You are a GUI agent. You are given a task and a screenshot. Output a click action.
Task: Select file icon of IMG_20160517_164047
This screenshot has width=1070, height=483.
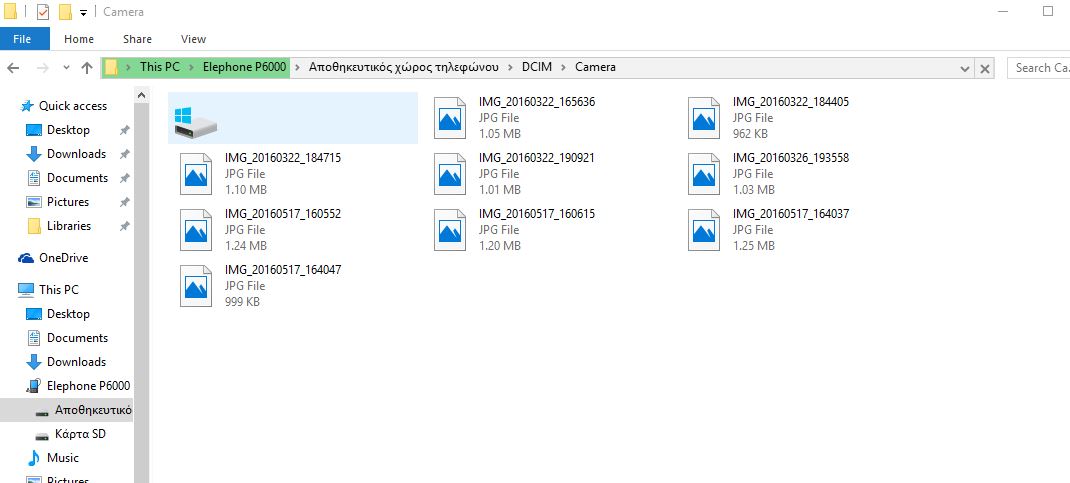tap(196, 286)
